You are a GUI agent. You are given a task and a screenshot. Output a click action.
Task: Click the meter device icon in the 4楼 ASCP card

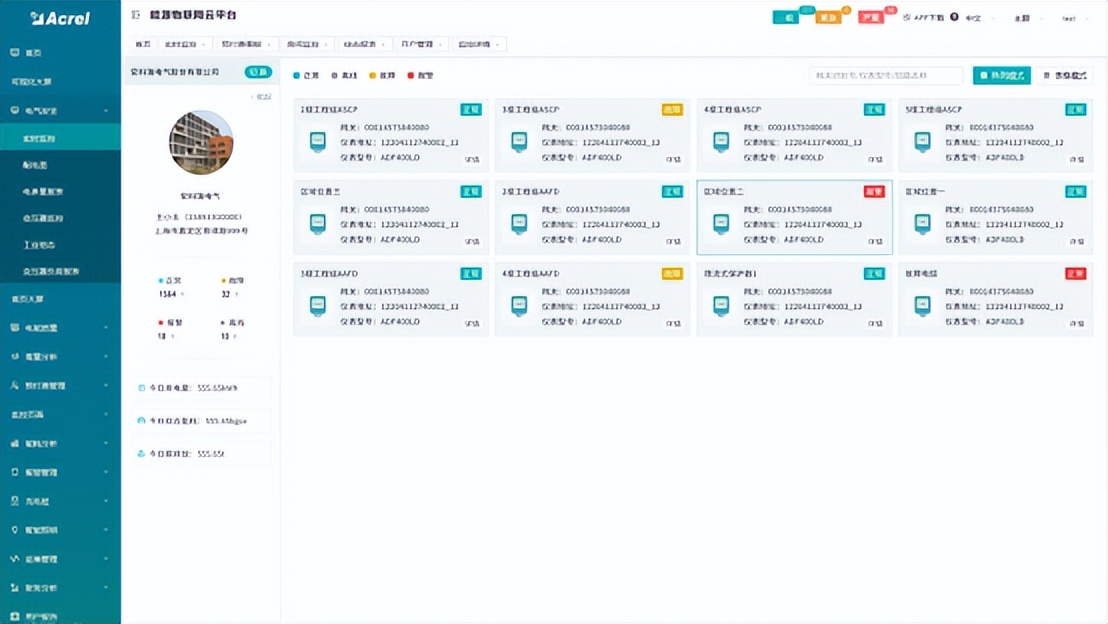click(x=721, y=141)
